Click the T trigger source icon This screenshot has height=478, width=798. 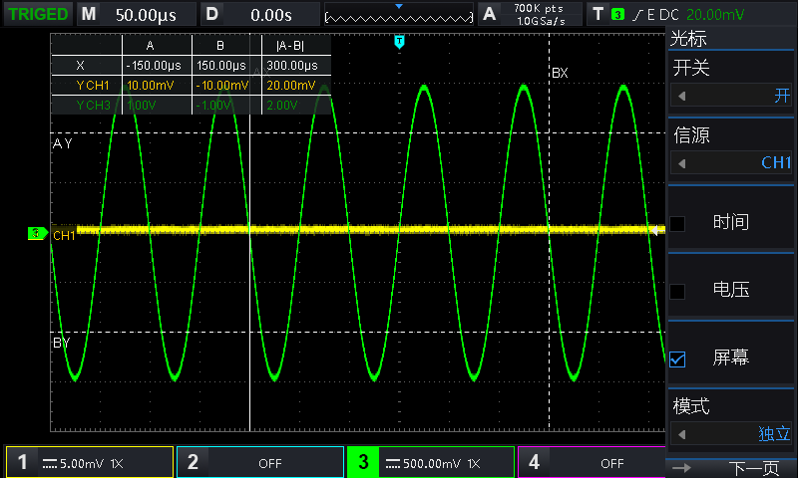[598, 14]
